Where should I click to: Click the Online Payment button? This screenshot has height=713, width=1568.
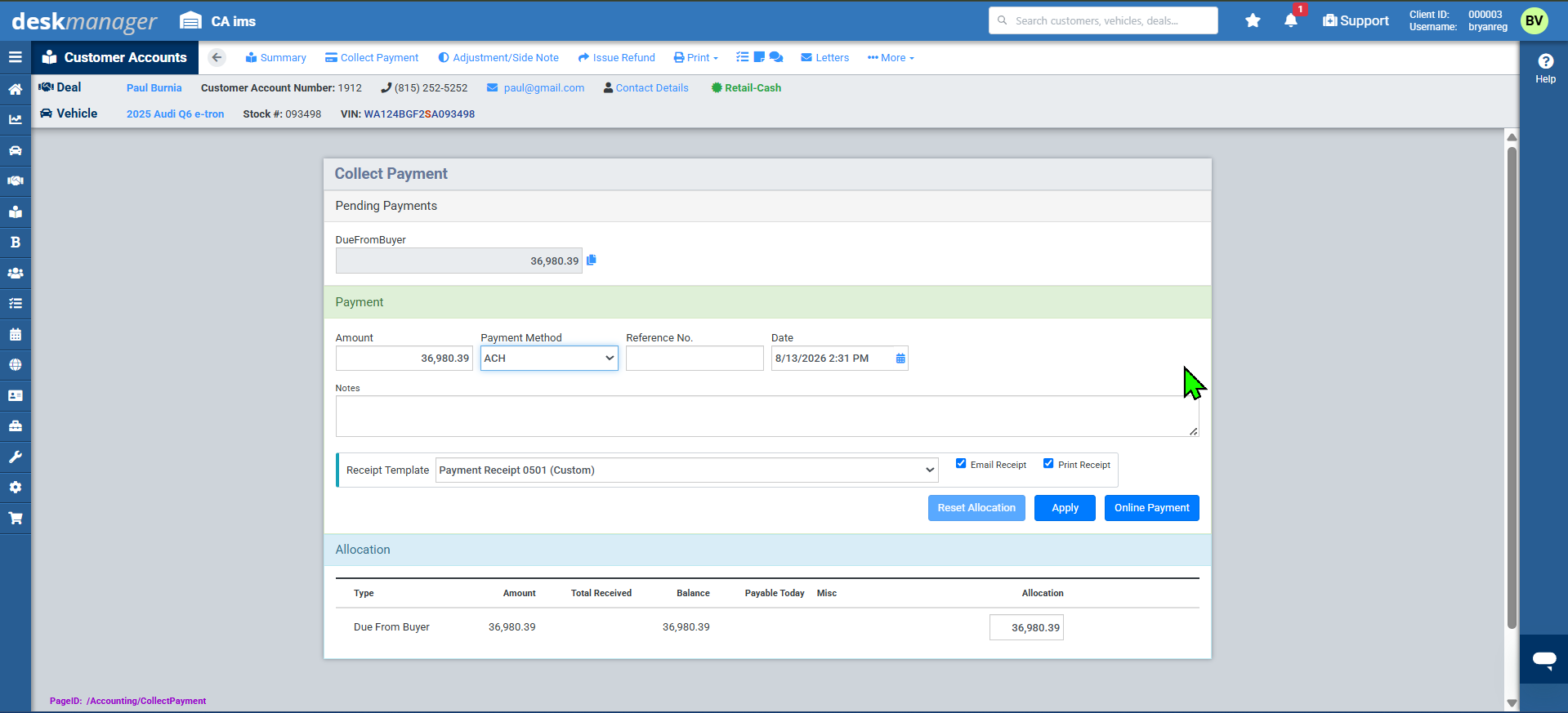1152,508
